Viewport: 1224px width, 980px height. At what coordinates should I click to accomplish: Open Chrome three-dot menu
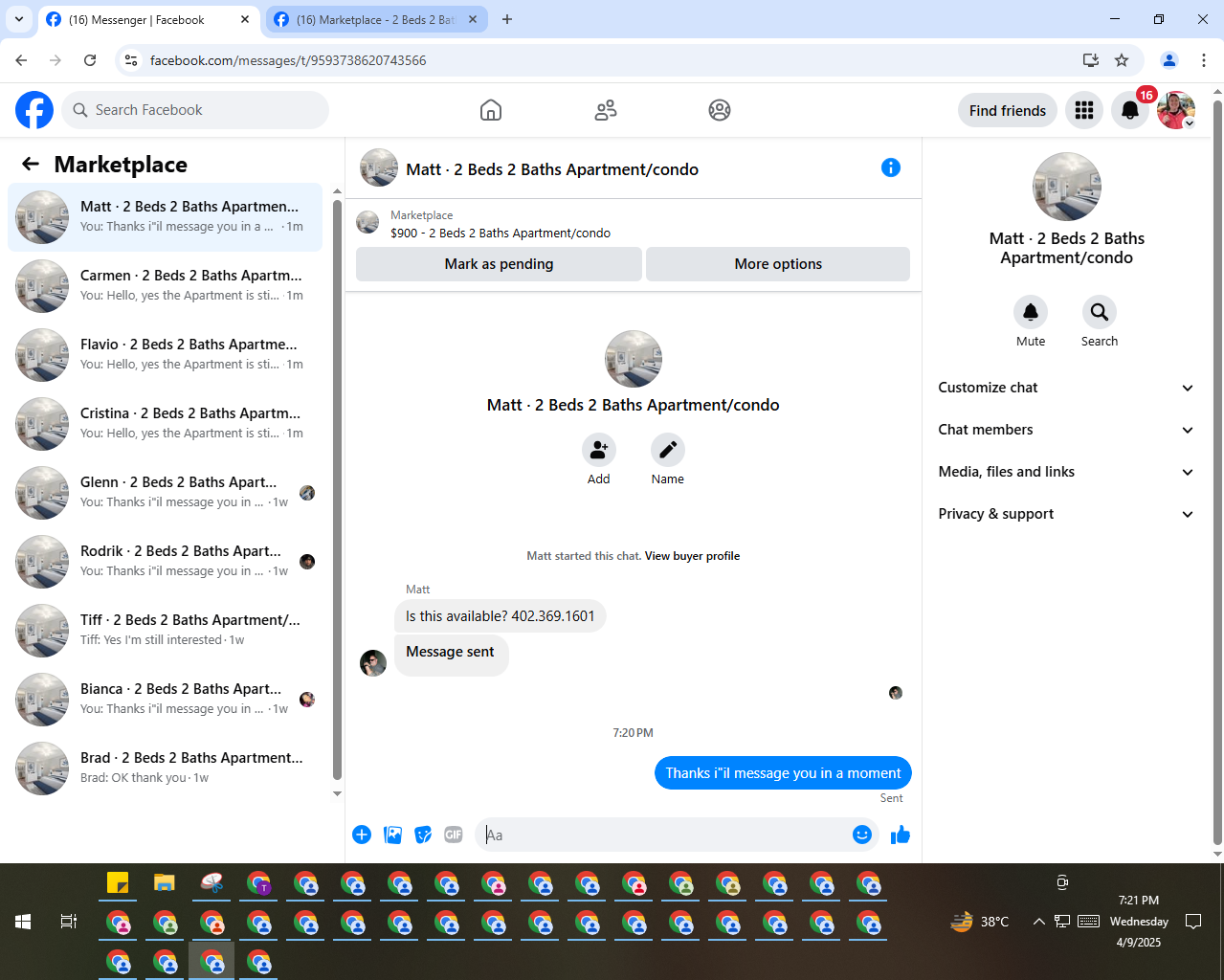[x=1203, y=60]
